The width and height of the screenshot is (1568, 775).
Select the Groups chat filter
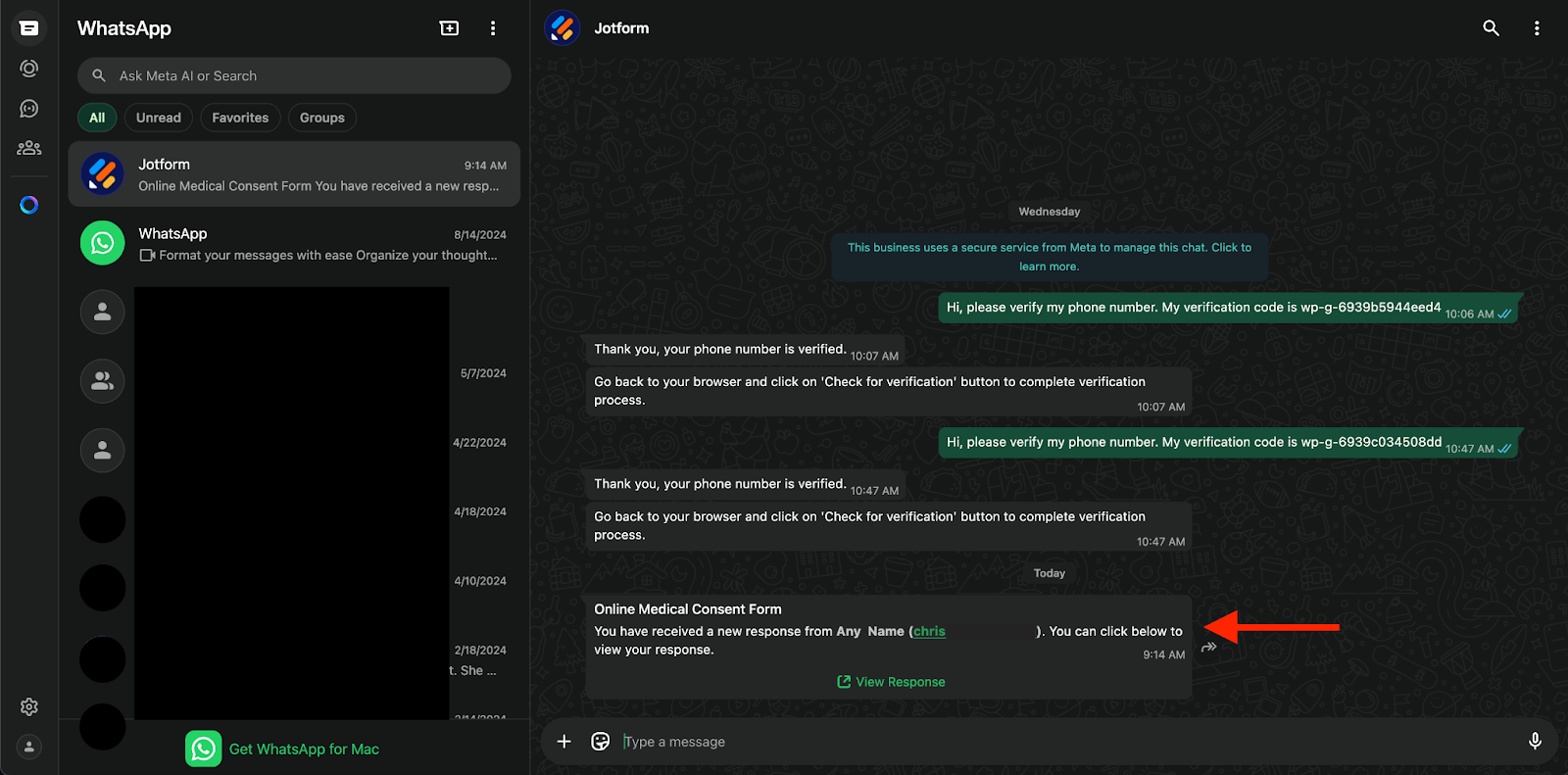pyautogui.click(x=322, y=118)
